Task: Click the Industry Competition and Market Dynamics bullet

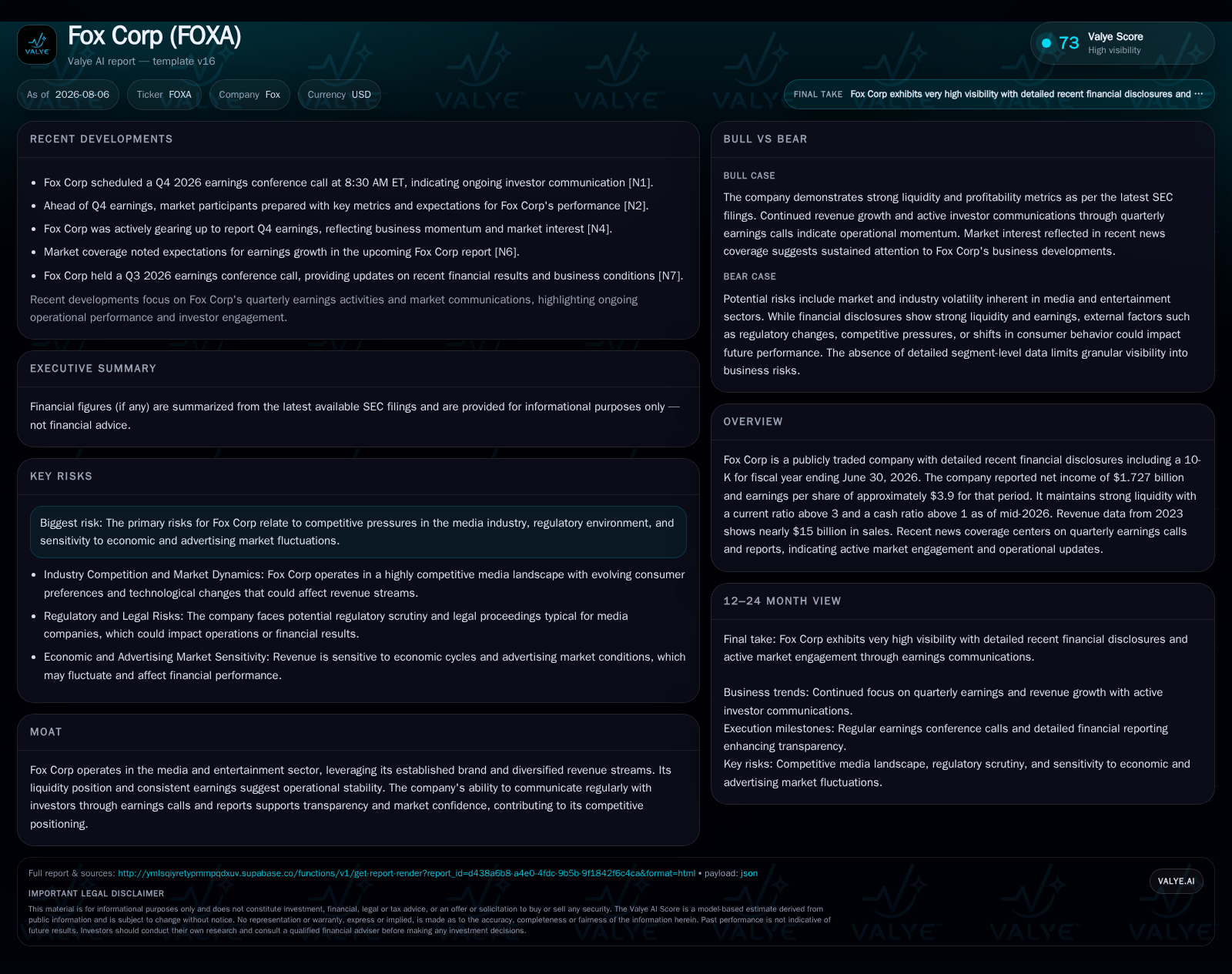Action: 364,584
